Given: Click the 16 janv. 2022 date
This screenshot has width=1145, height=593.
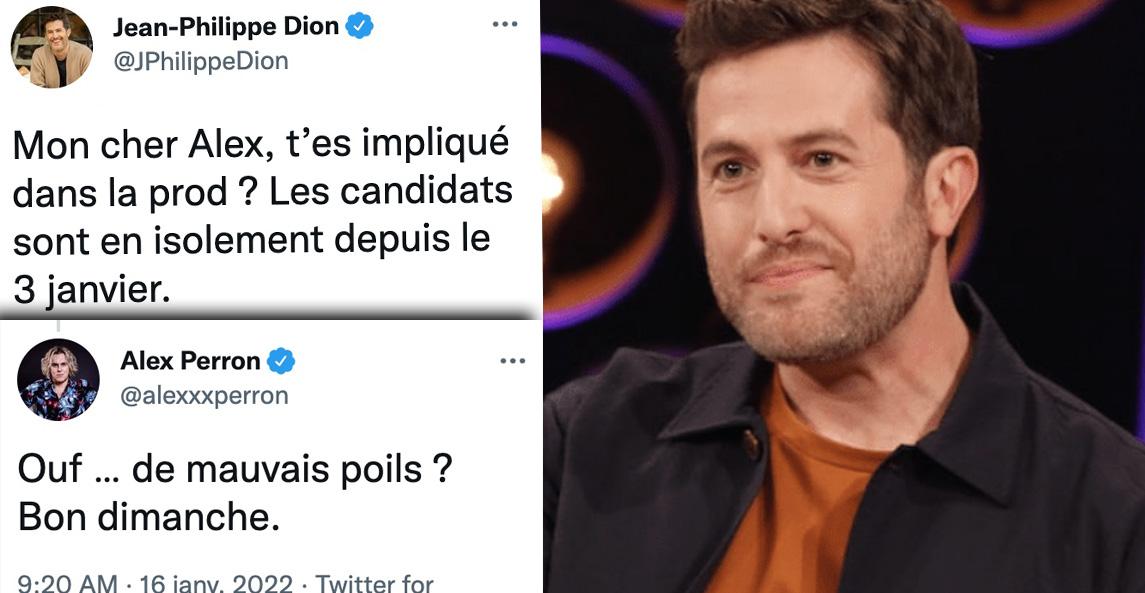Looking at the screenshot, I should pyautogui.click(x=215, y=584).
